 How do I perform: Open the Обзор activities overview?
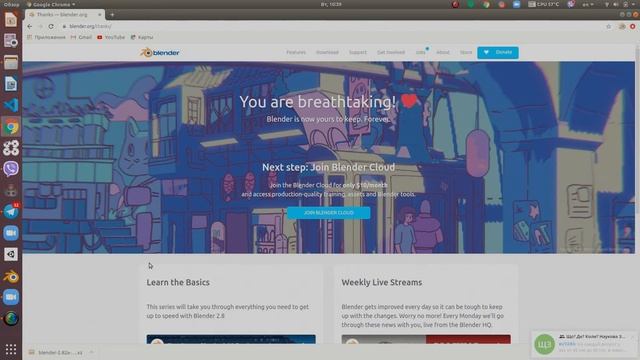(x=11, y=4)
